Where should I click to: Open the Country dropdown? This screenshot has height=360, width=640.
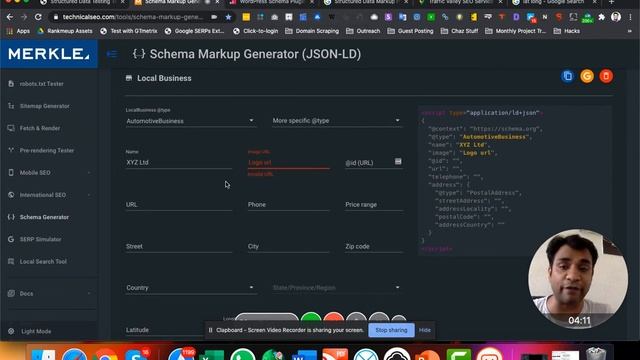click(190, 288)
